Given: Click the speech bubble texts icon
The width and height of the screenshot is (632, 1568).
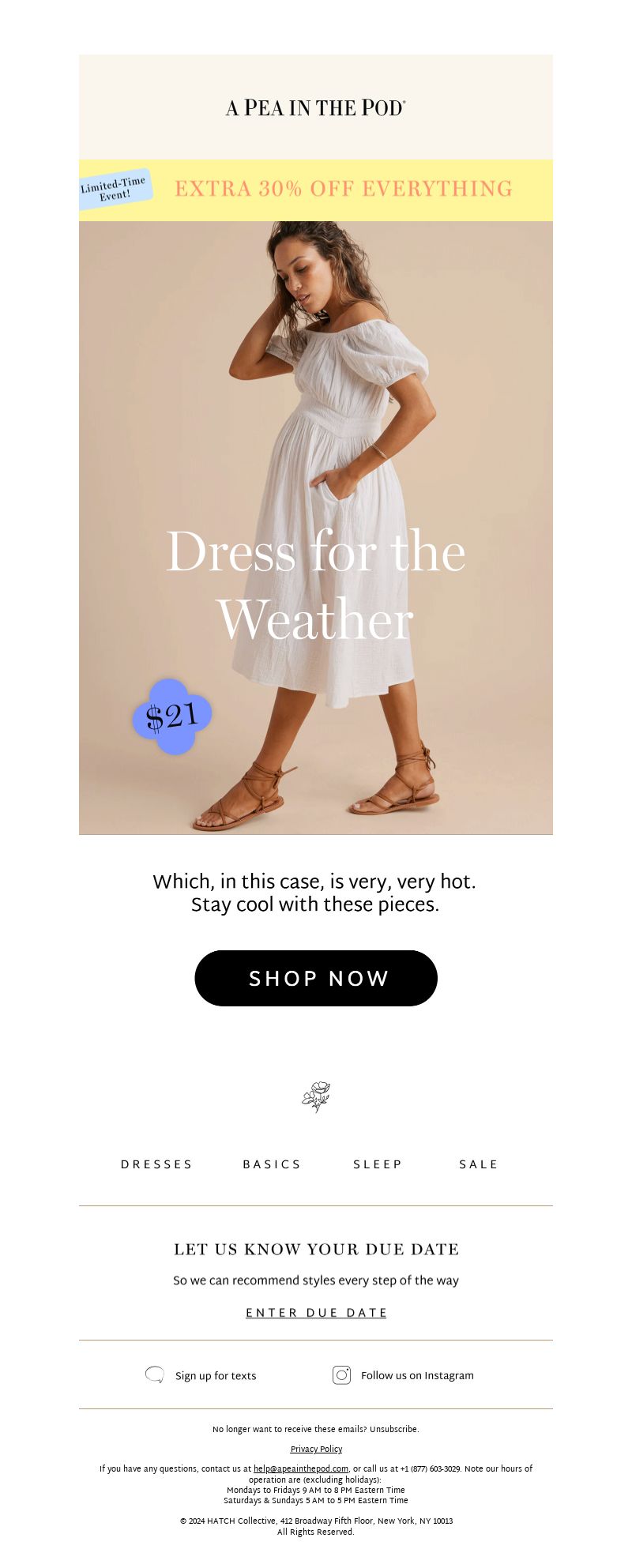Looking at the screenshot, I should [x=155, y=1375].
